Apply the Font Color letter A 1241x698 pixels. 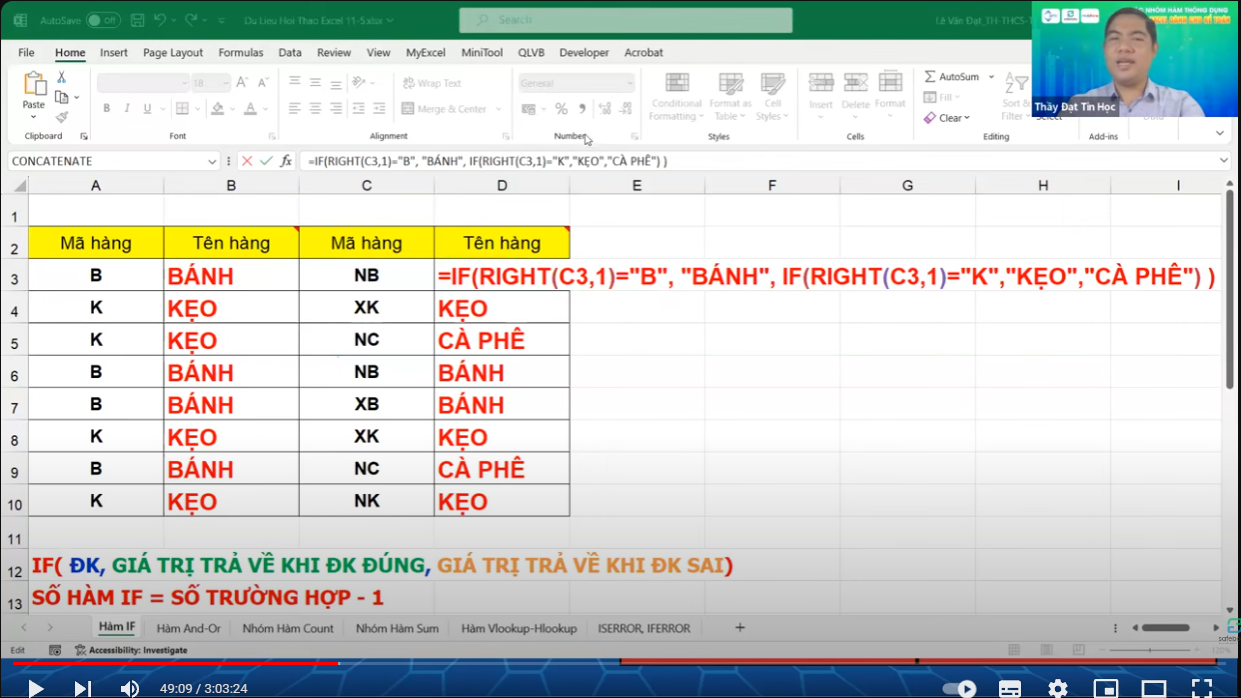coord(250,108)
